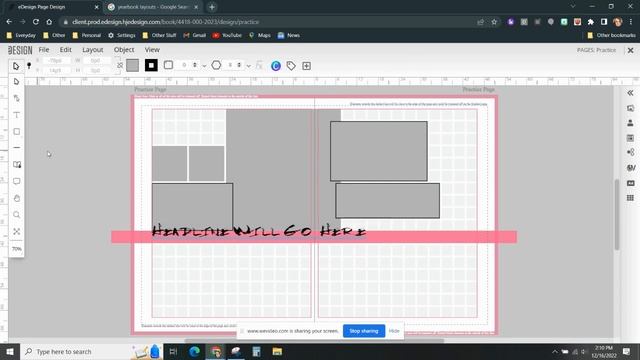Viewport: 640px width, 360px height.
Task: Open Microsoft Edge from taskbar
Action: coord(195,351)
